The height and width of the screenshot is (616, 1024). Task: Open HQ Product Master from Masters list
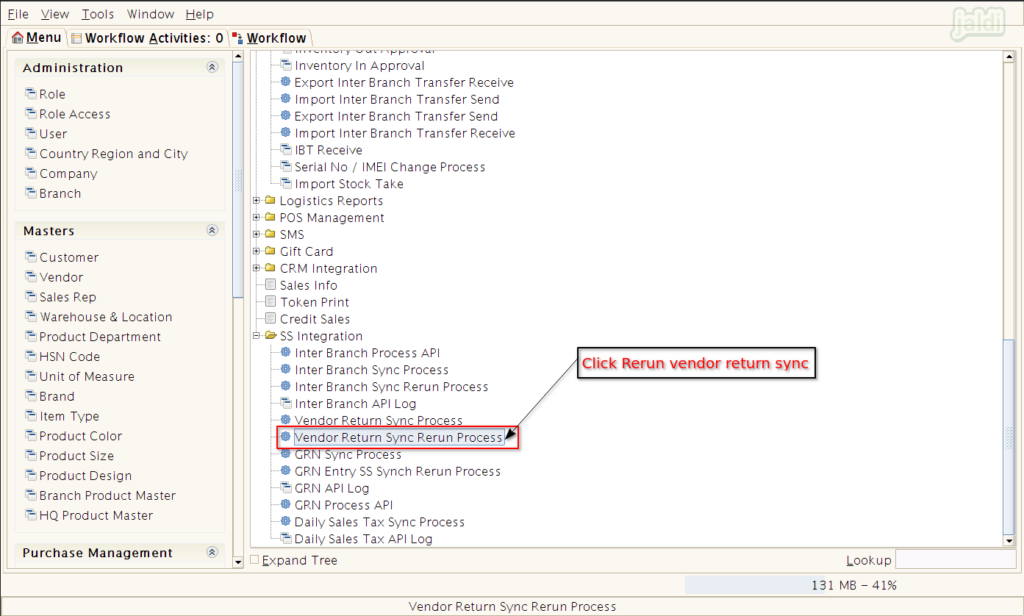click(x=96, y=515)
